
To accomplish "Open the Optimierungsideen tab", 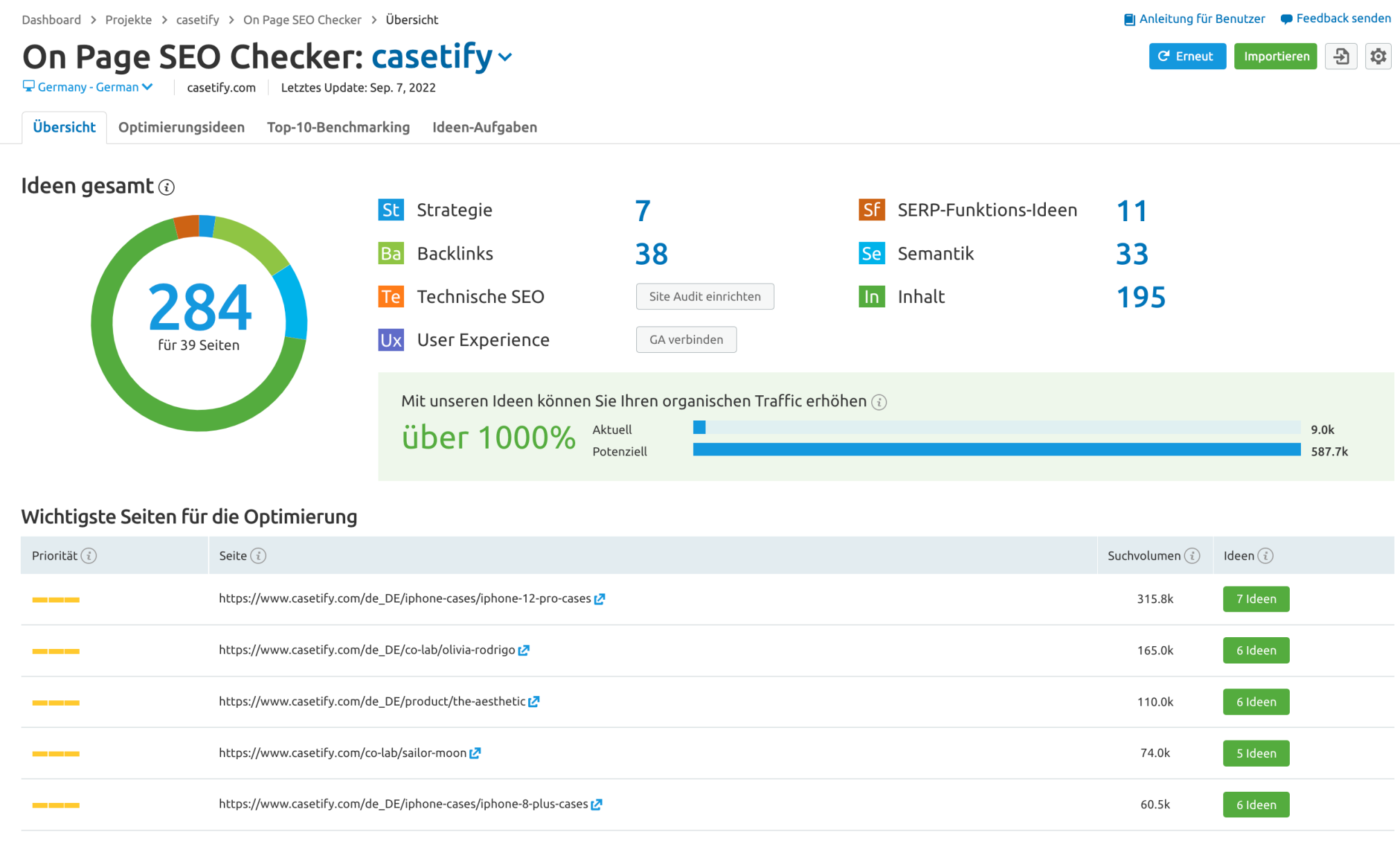I will click(182, 128).
